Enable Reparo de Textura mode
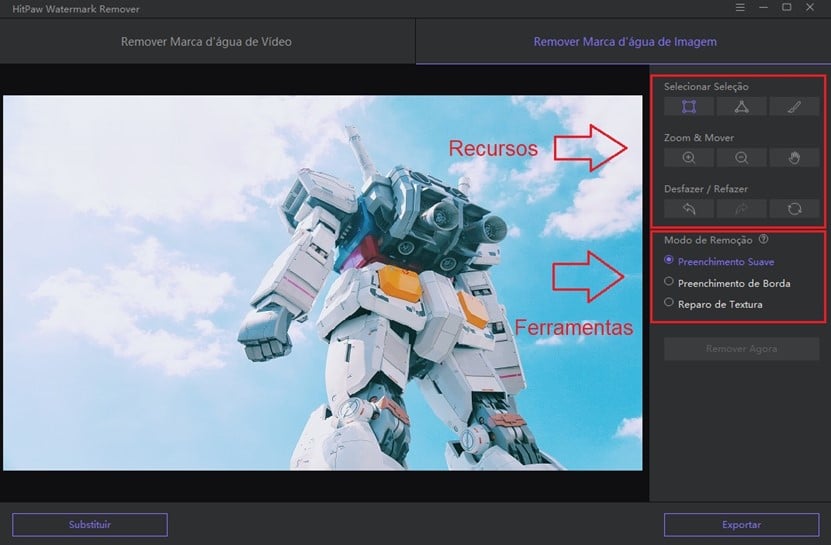Screen dimensions: 831x545 point(669,303)
